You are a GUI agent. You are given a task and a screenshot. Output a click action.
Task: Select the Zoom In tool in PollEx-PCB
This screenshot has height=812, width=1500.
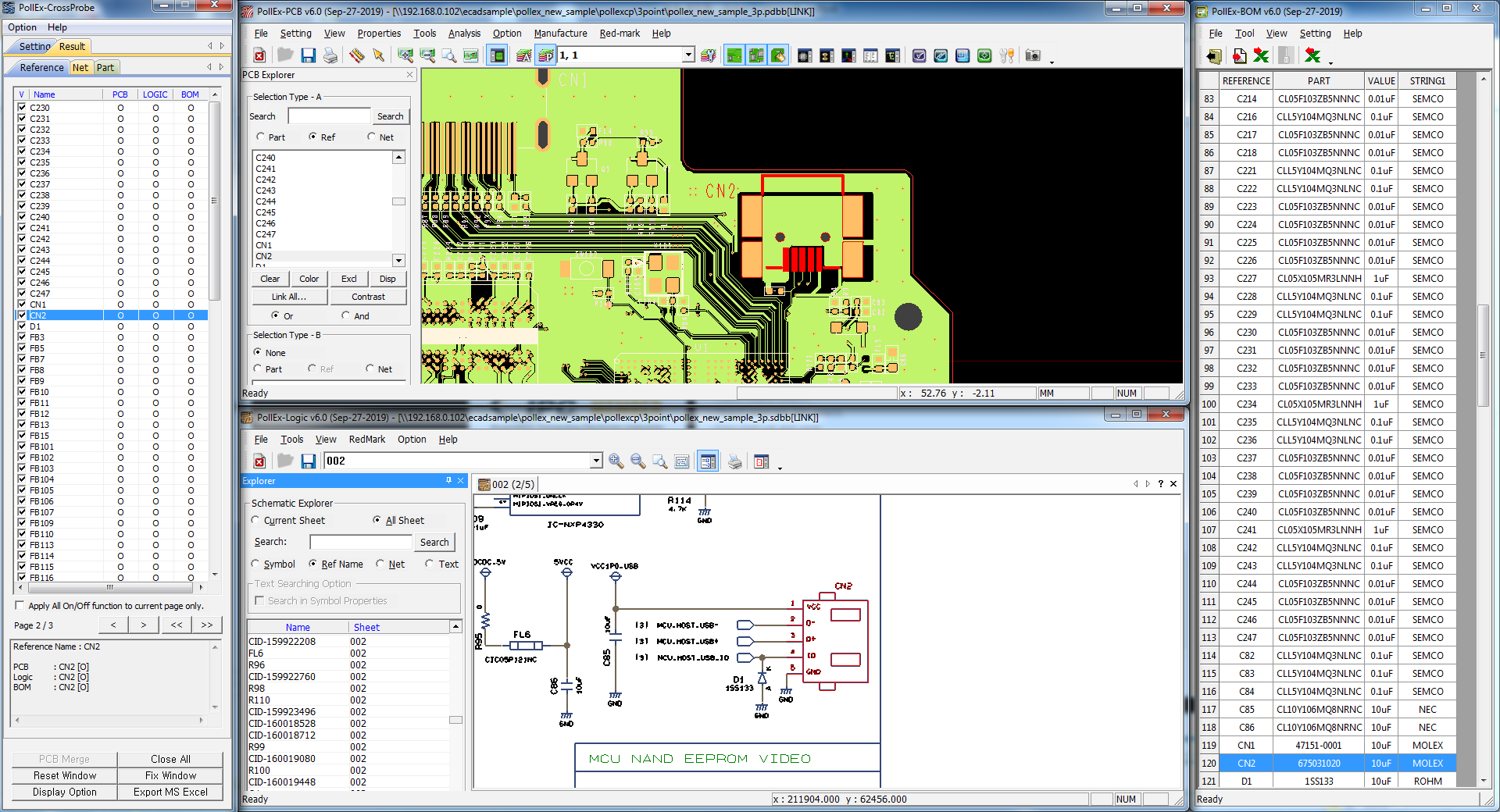tap(406, 55)
